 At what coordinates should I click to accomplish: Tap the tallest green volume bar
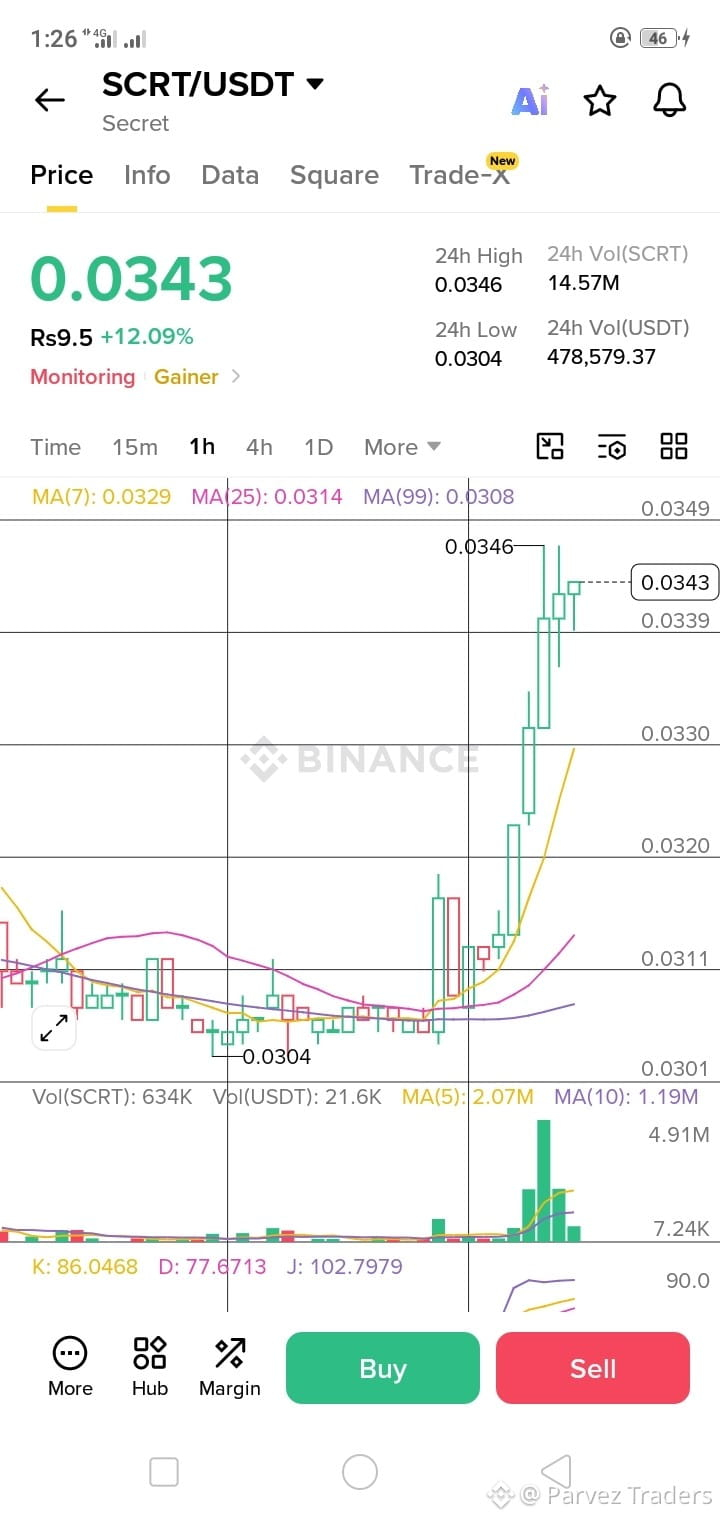(544, 1181)
